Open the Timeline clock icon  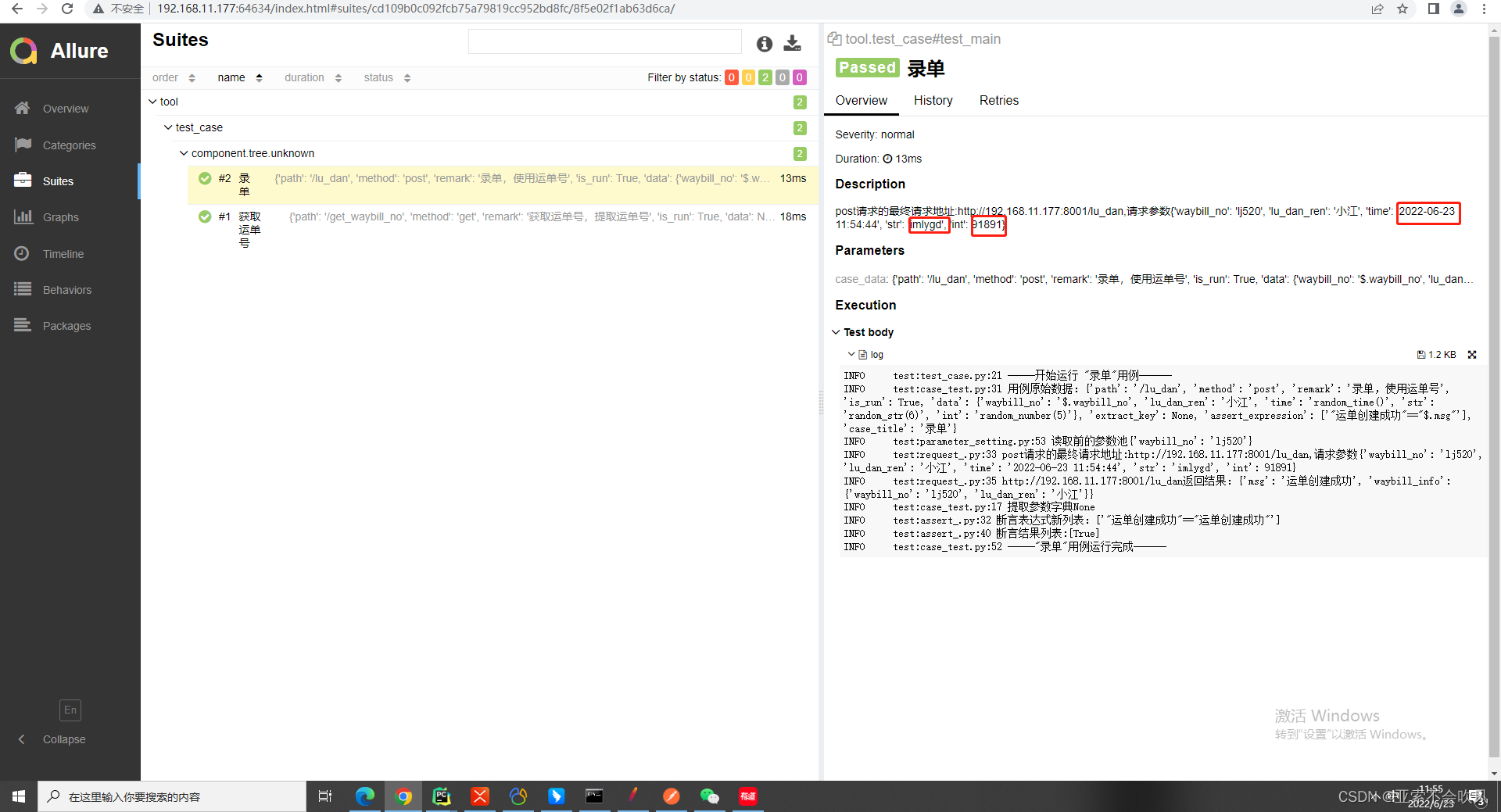point(23,253)
